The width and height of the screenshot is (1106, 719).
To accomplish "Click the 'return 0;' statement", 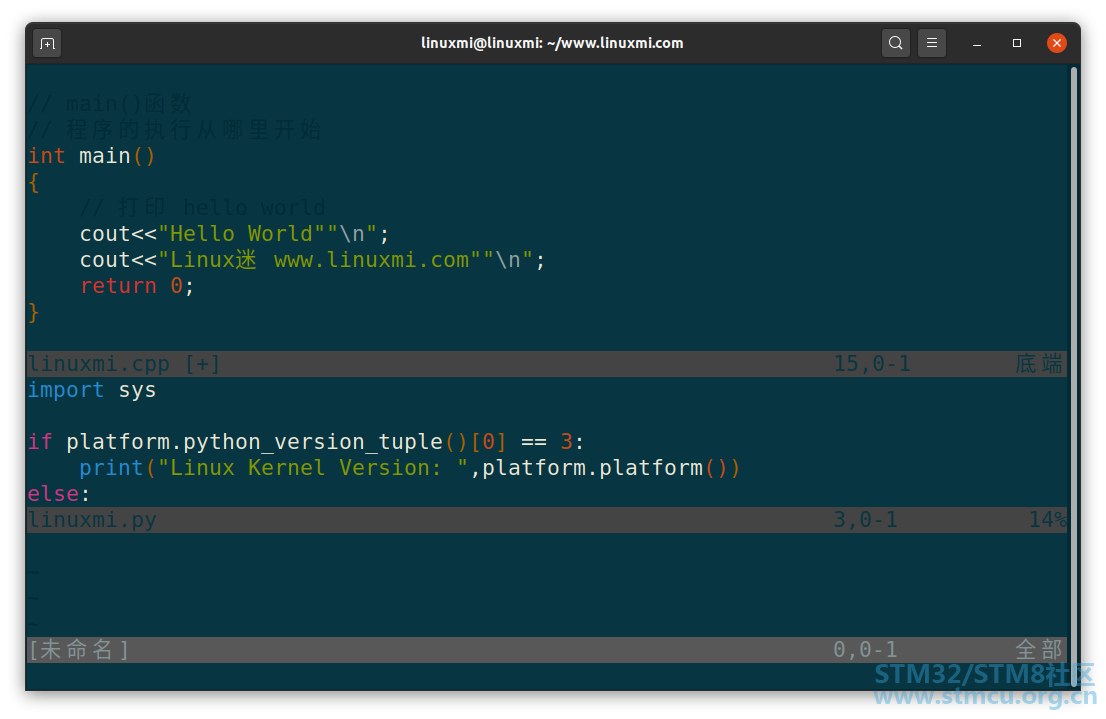I will (137, 286).
